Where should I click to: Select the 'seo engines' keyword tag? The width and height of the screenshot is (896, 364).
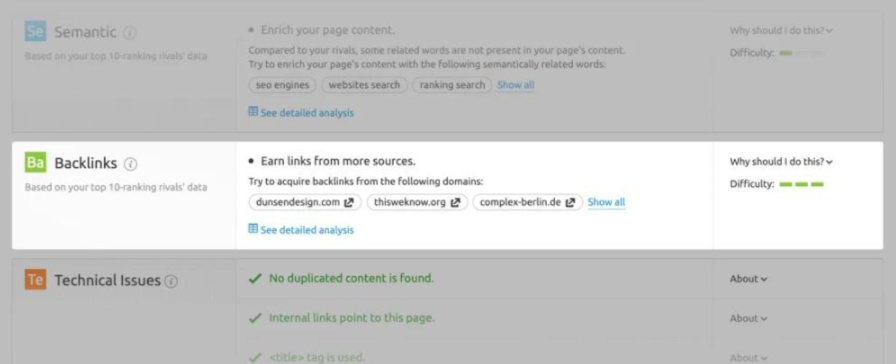click(x=282, y=85)
